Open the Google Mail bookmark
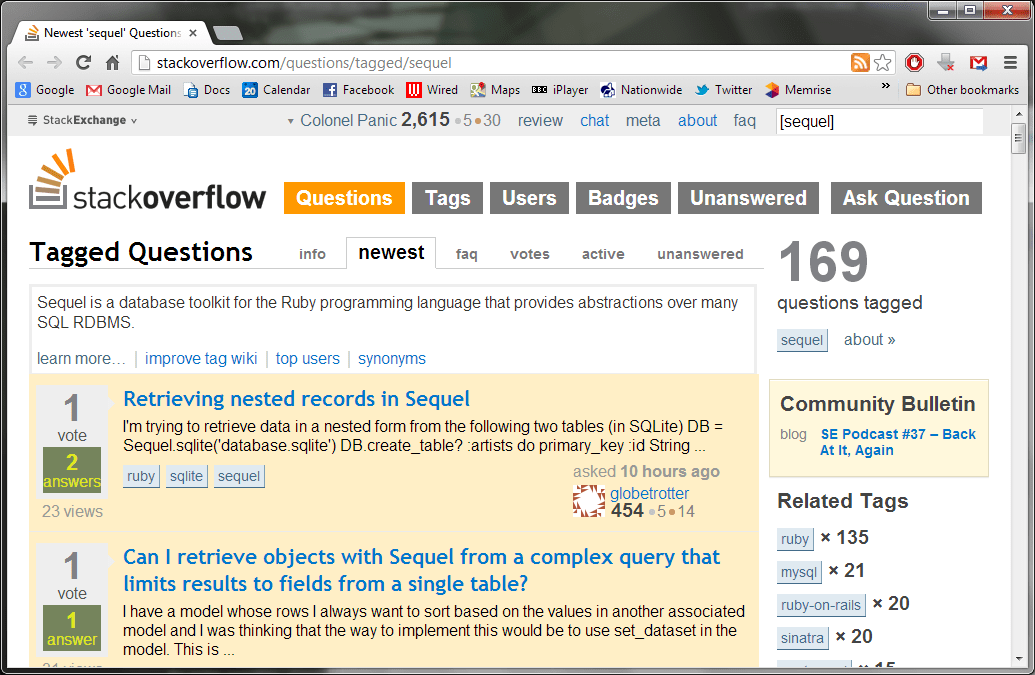 (128, 90)
